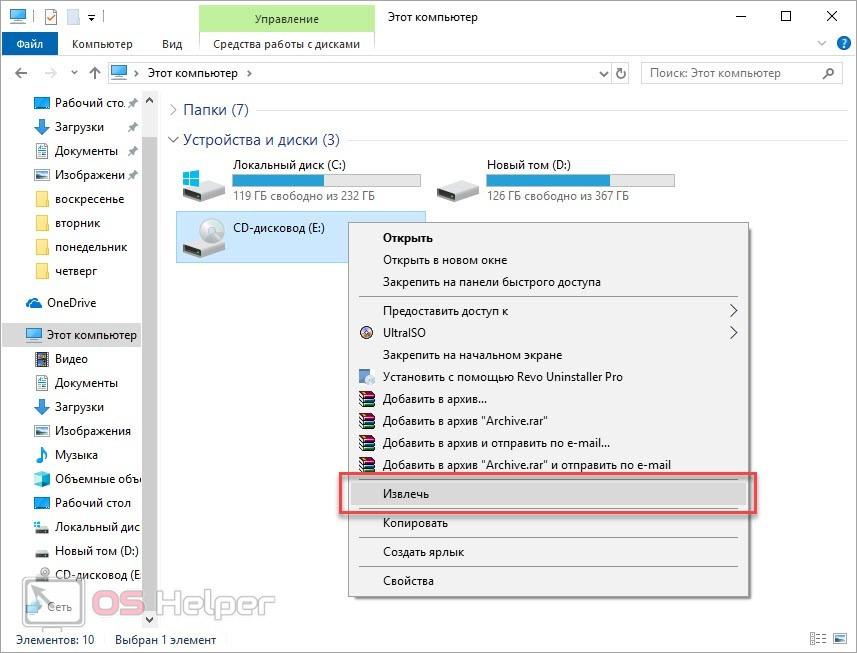857x653 pixels.
Task: Expand the ribbon with the chevron
Action: 821,43
